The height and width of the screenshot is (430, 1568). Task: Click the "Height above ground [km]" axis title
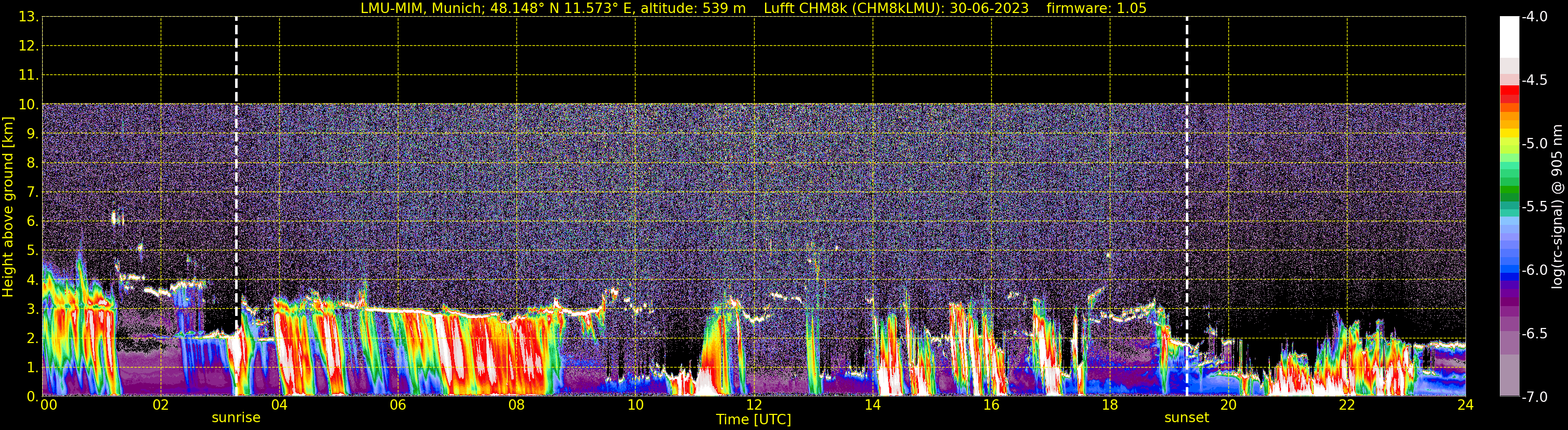(x=8, y=207)
